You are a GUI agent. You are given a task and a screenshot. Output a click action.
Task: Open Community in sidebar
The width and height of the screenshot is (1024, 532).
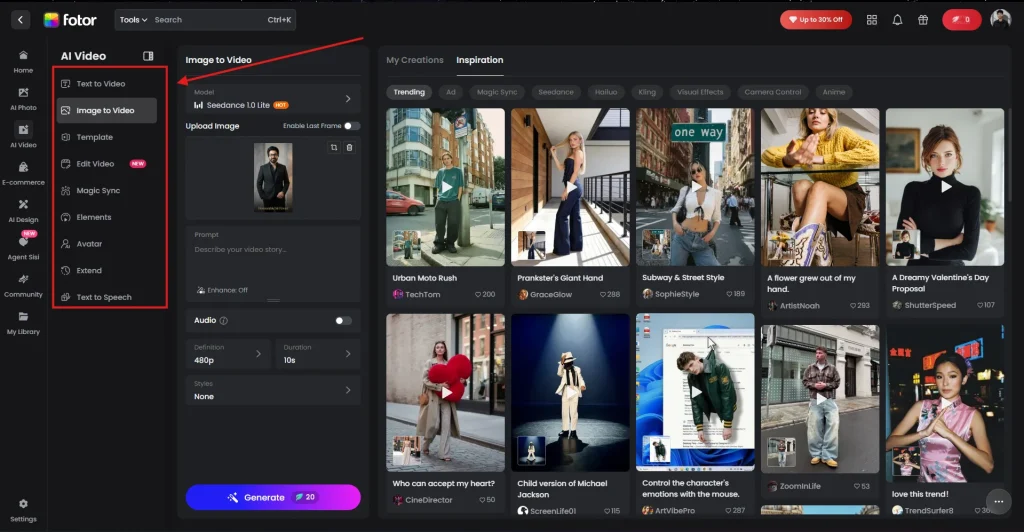[23, 285]
